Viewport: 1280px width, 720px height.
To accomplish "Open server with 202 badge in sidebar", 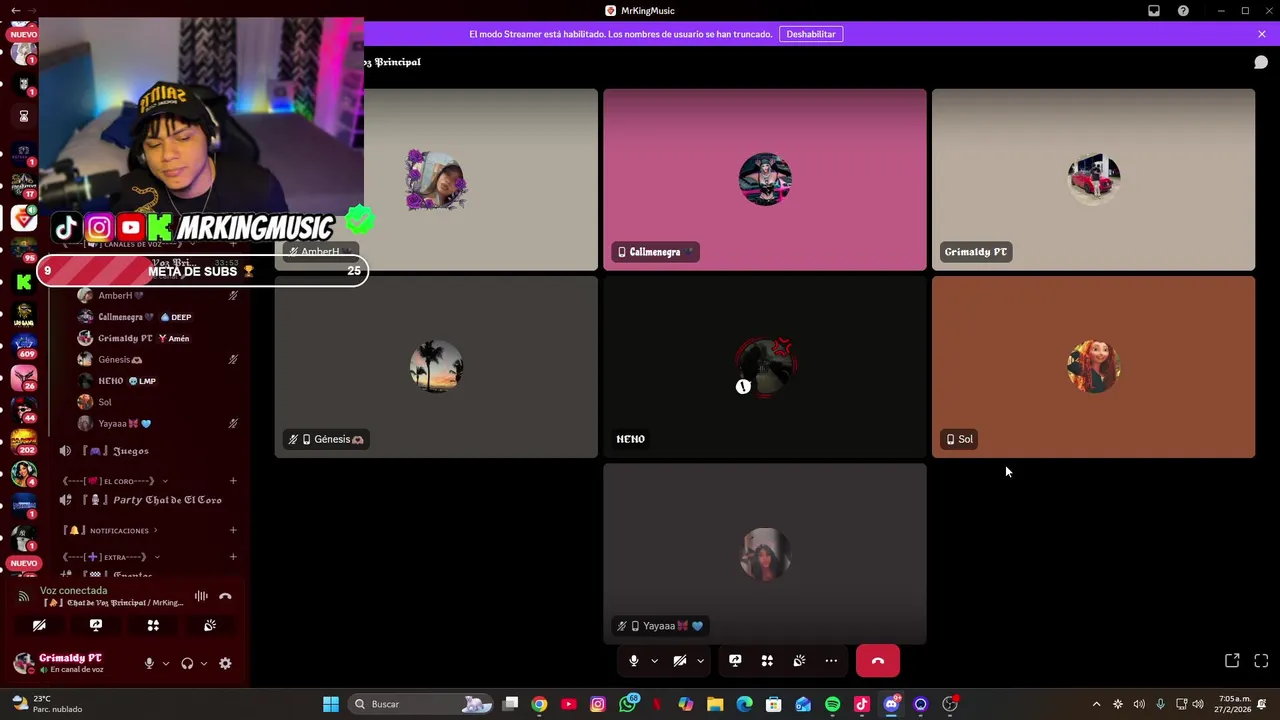I will click(x=24, y=440).
